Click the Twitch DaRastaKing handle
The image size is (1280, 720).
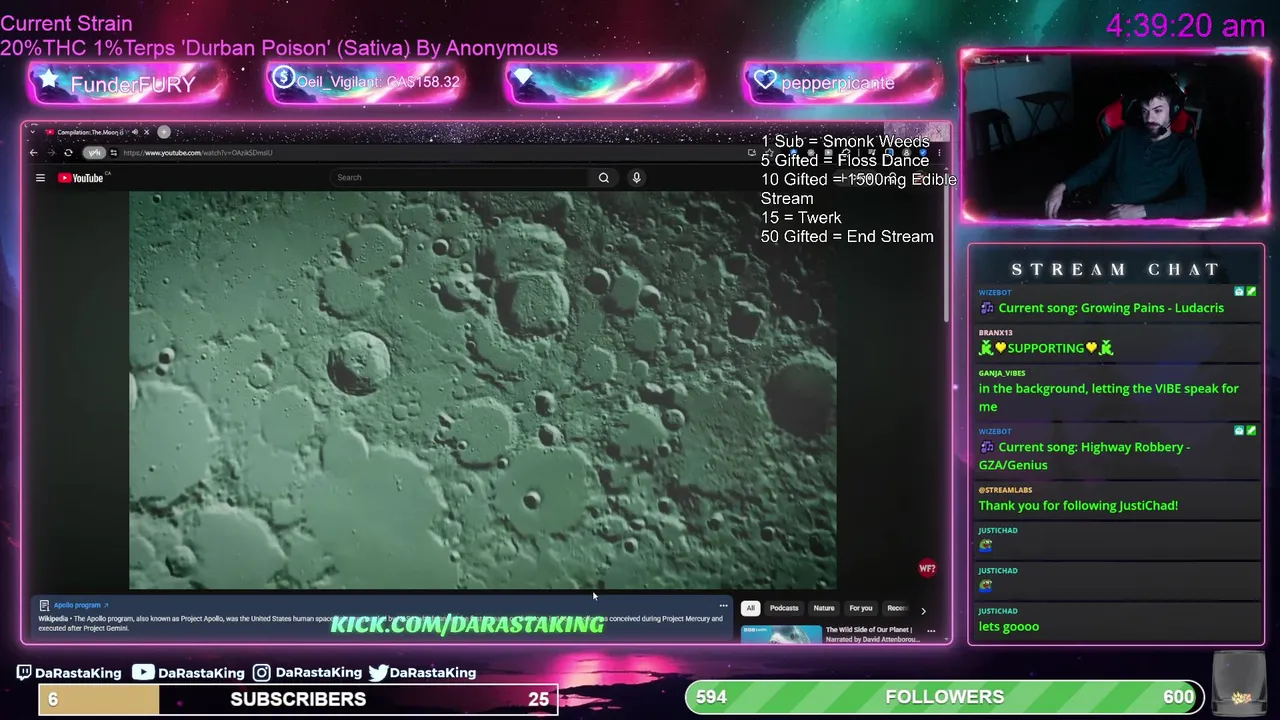(x=69, y=673)
